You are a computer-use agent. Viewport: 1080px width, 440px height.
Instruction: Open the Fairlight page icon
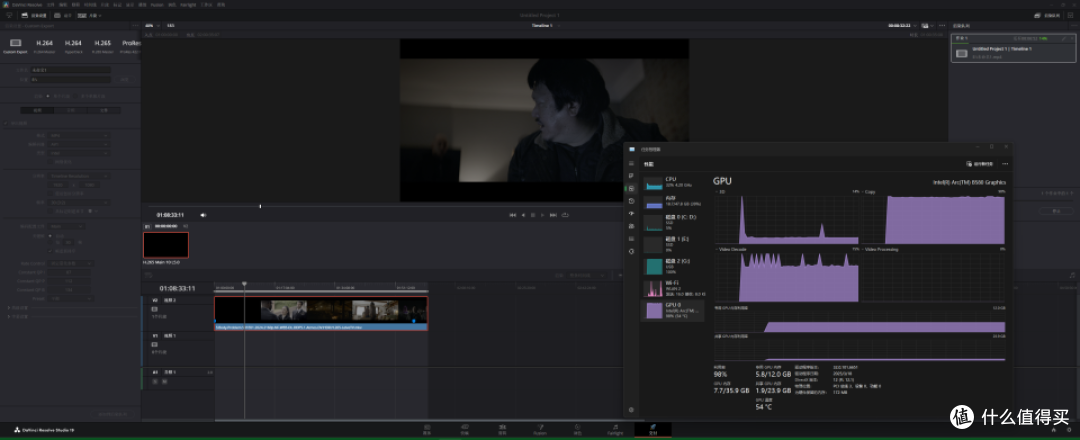[x=616, y=429]
